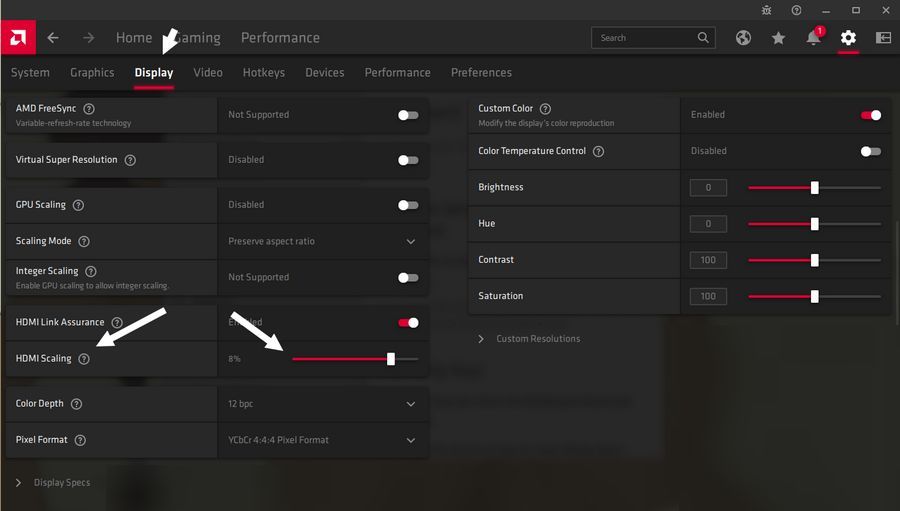Image resolution: width=900 pixels, height=511 pixels.
Task: Show Scaling Mode help icon
Action: coord(84,241)
